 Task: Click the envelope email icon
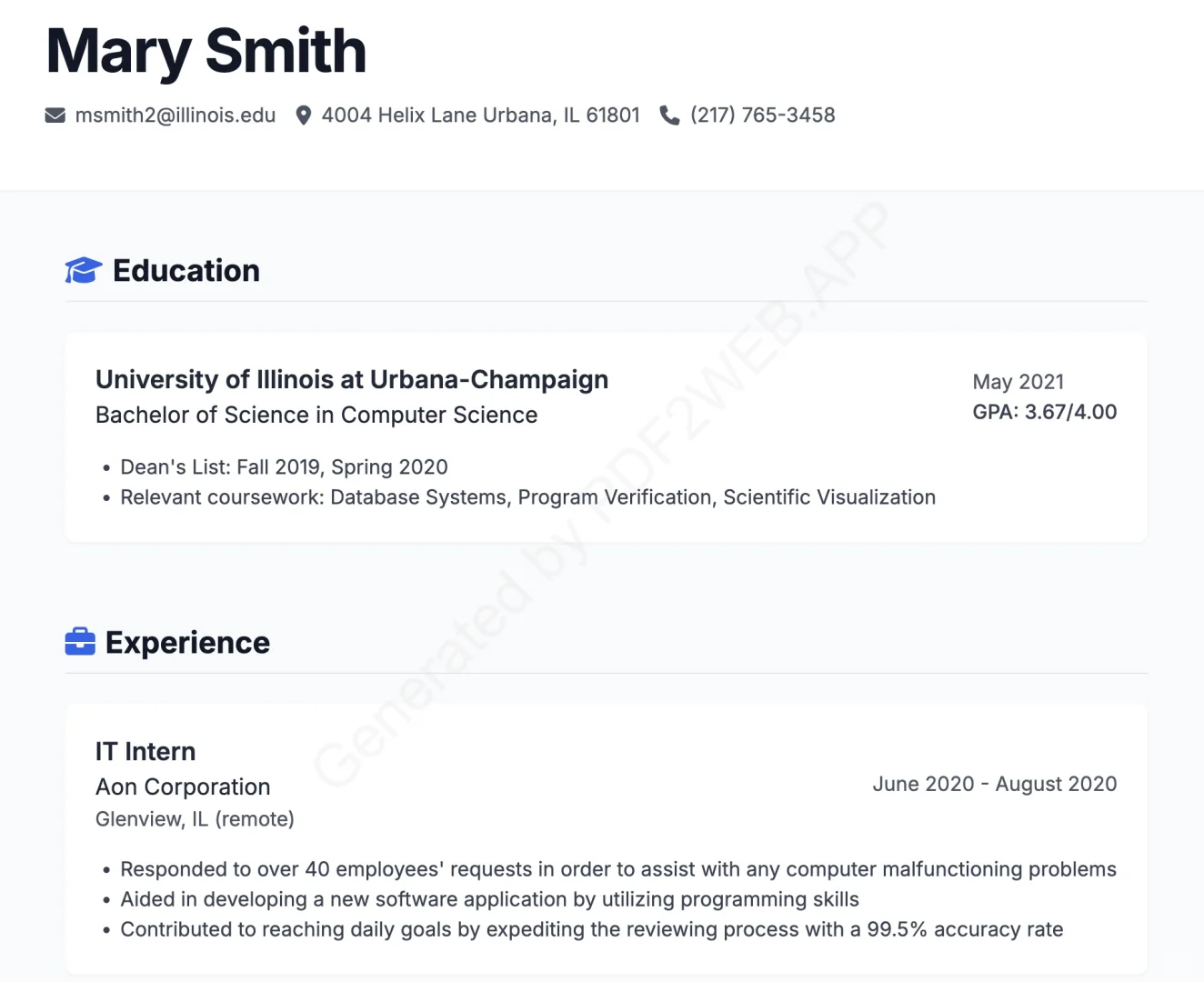(x=55, y=115)
